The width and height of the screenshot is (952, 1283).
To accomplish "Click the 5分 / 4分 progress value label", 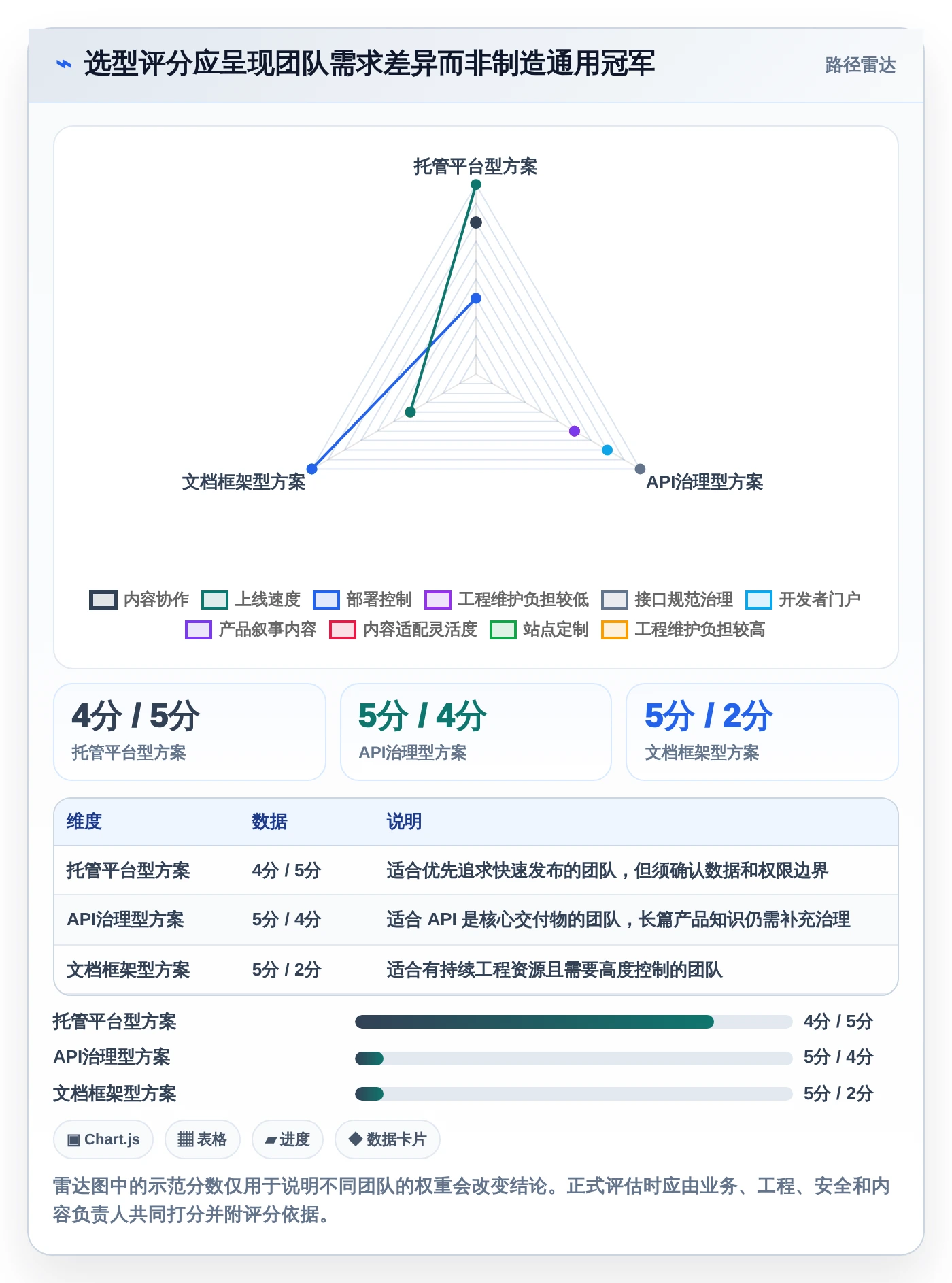I will pyautogui.click(x=838, y=1056).
